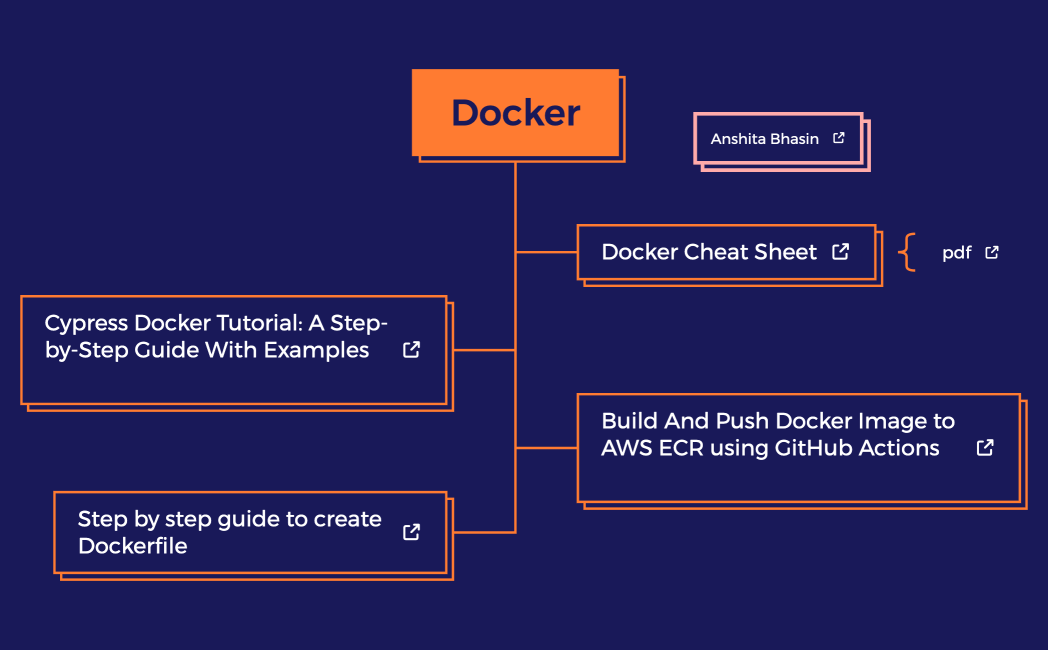Click the link icon on the Cypress Docker Tutorial node

[410, 350]
